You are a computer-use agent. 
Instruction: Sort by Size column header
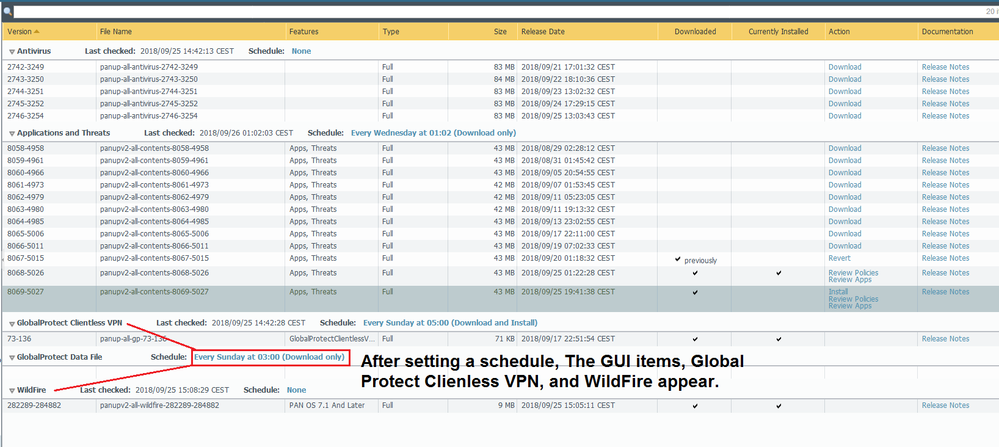500,31
